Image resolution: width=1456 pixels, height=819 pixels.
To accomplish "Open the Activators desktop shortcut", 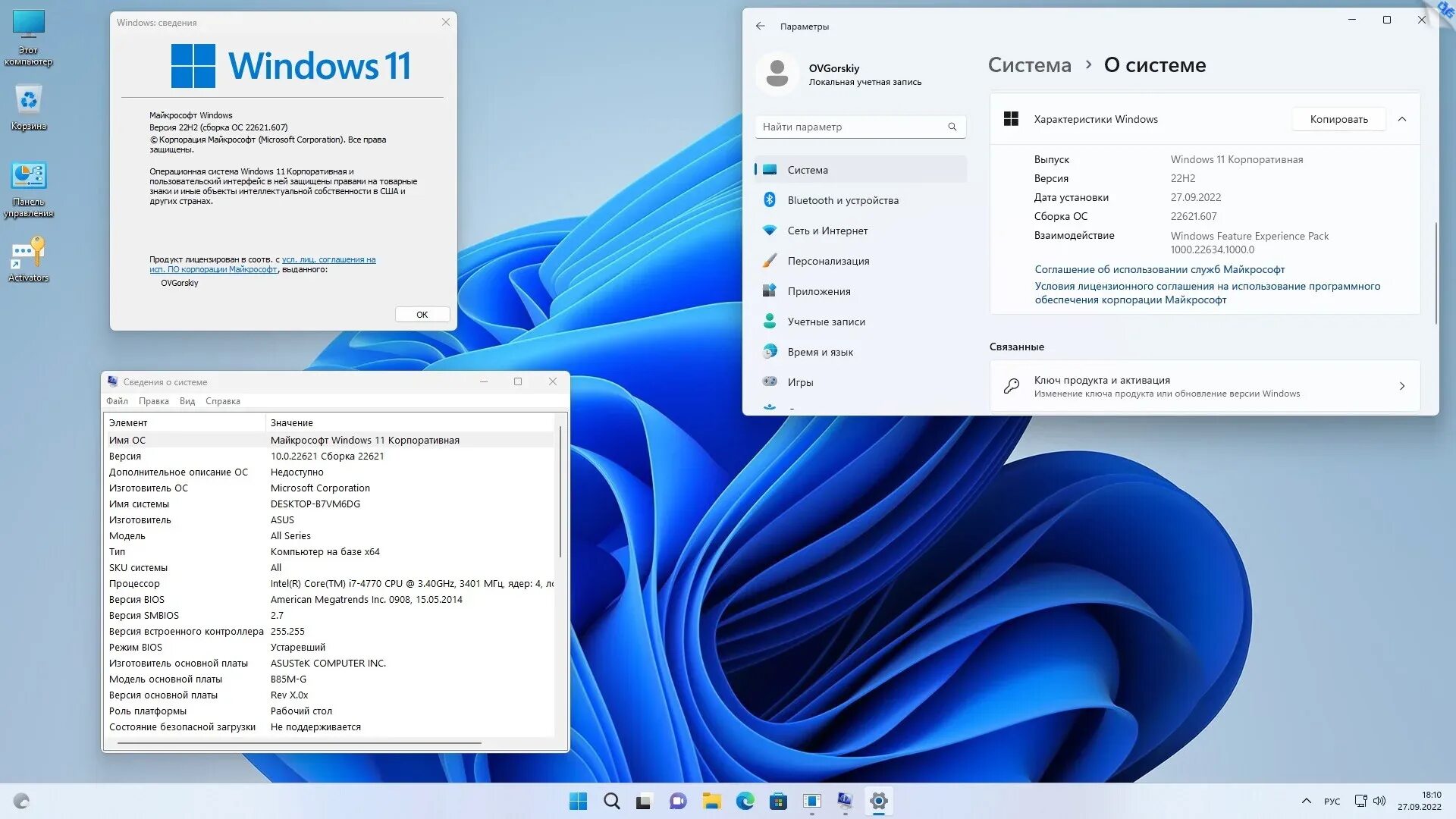I will click(x=28, y=259).
